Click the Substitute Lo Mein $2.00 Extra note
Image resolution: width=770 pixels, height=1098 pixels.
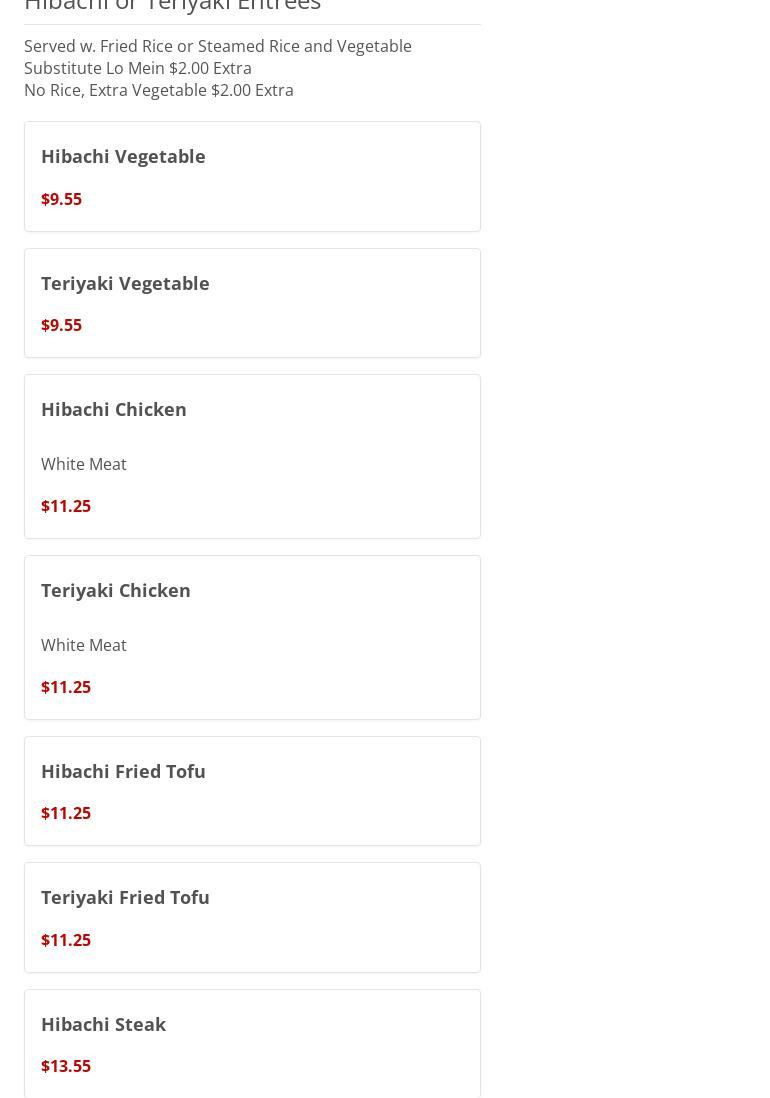[138, 68]
